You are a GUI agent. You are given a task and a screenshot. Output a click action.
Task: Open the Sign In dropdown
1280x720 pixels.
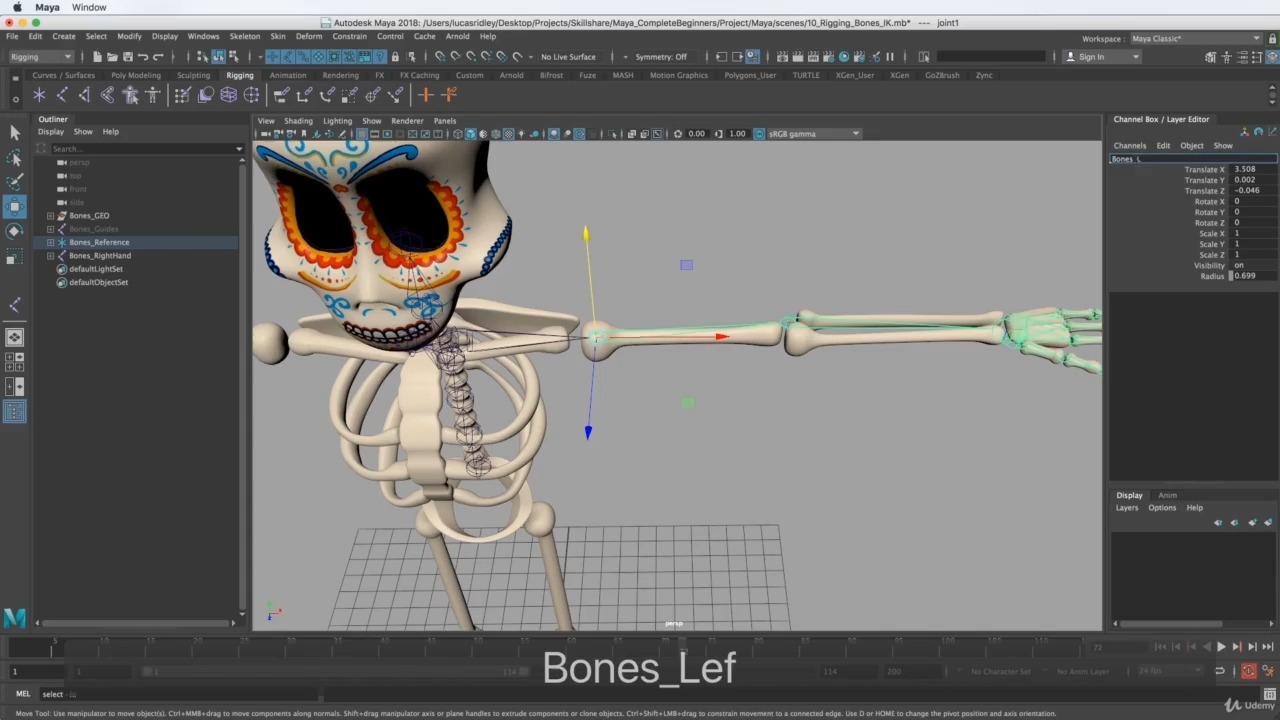[x=1103, y=57]
